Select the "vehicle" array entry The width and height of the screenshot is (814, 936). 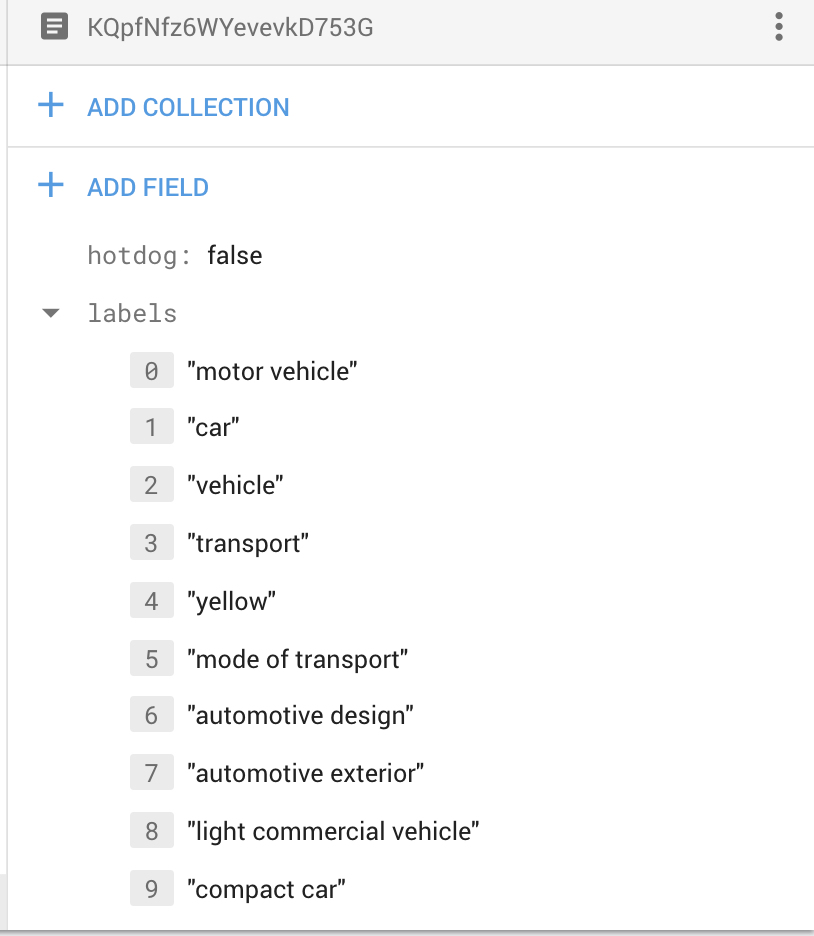tap(236, 486)
